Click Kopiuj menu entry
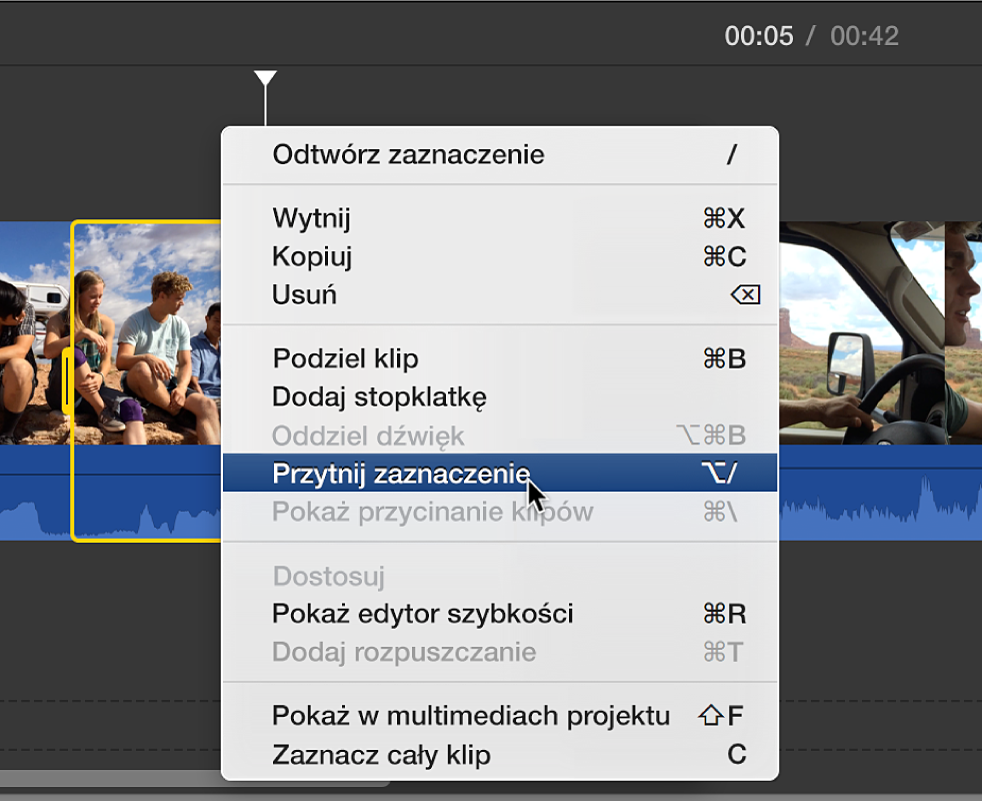 (500, 257)
